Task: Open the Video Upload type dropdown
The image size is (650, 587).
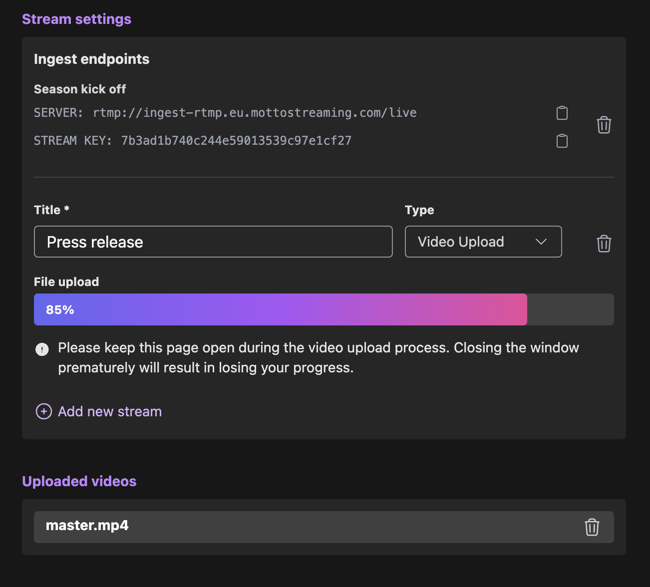Action: coord(483,242)
